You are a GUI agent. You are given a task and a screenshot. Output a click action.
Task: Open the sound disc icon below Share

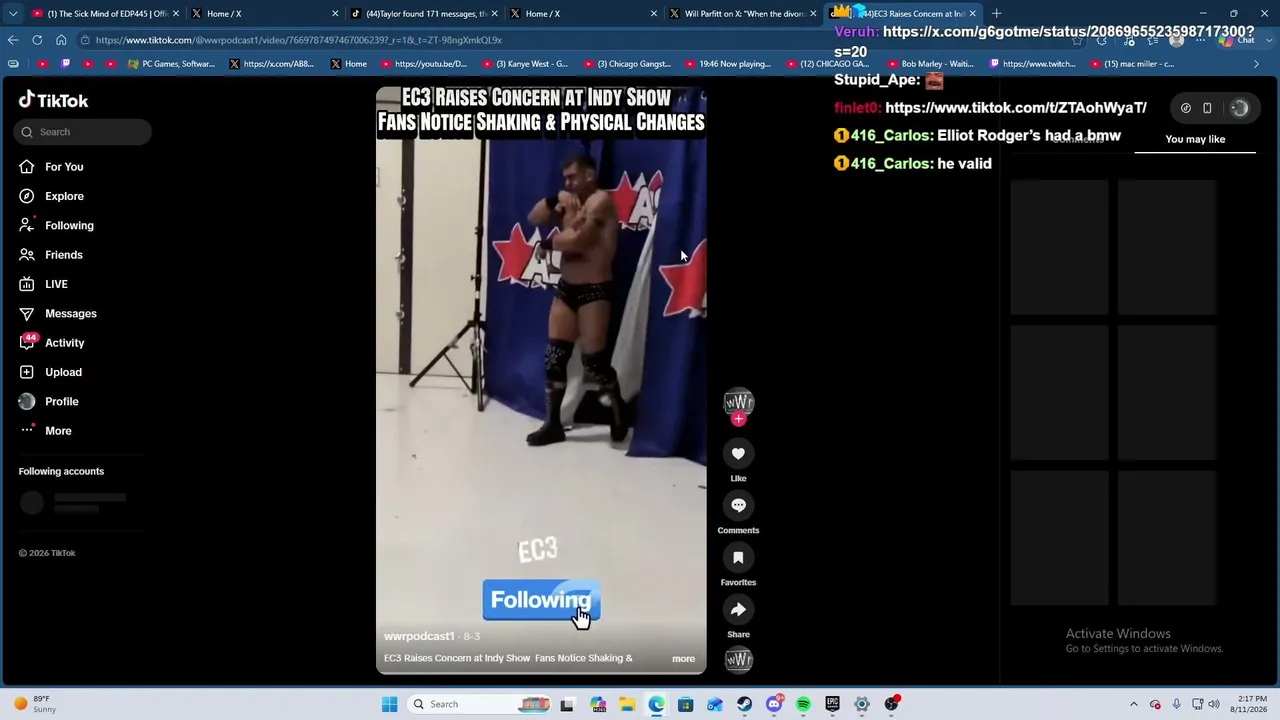pyautogui.click(x=738, y=660)
